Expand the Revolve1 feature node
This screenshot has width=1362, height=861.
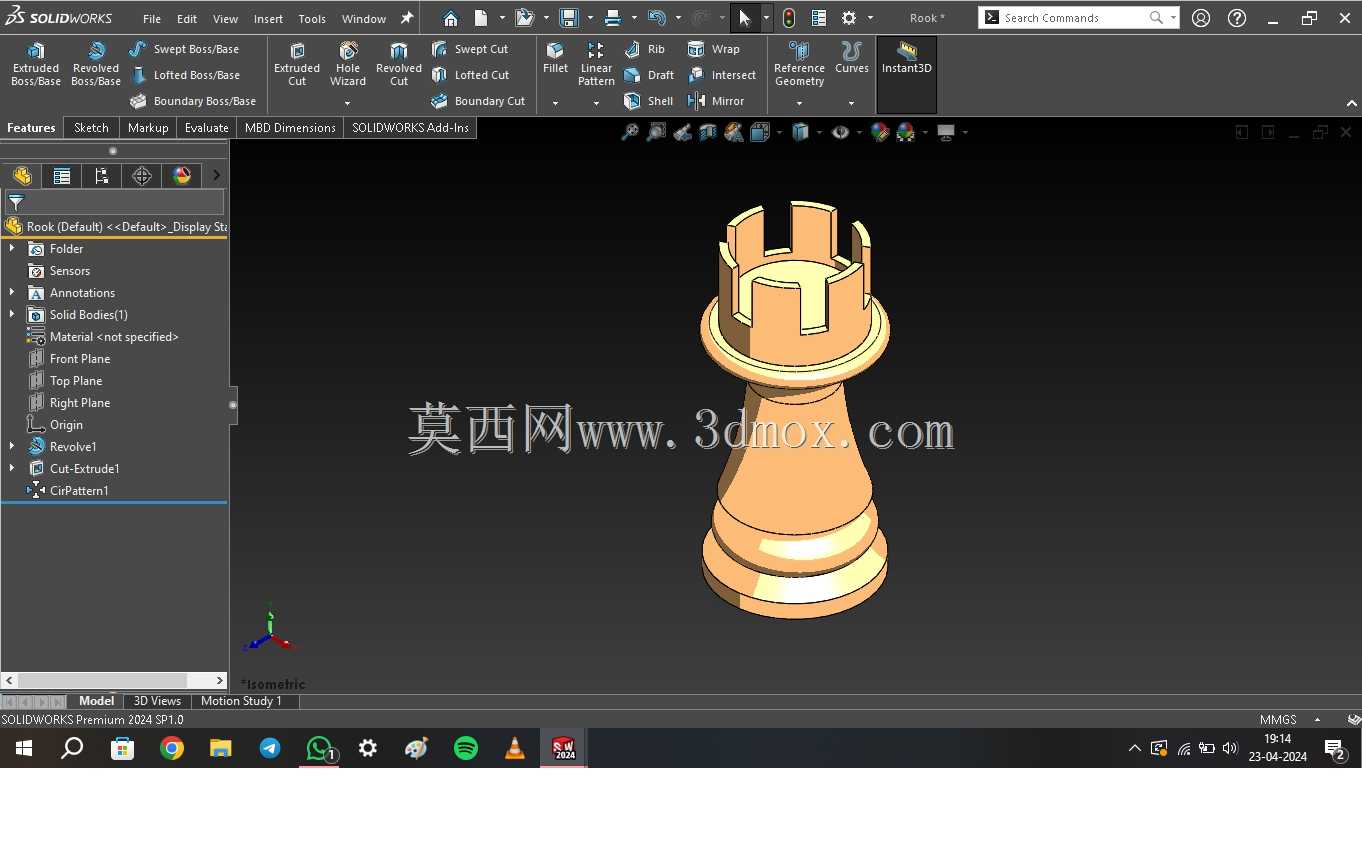click(12, 446)
